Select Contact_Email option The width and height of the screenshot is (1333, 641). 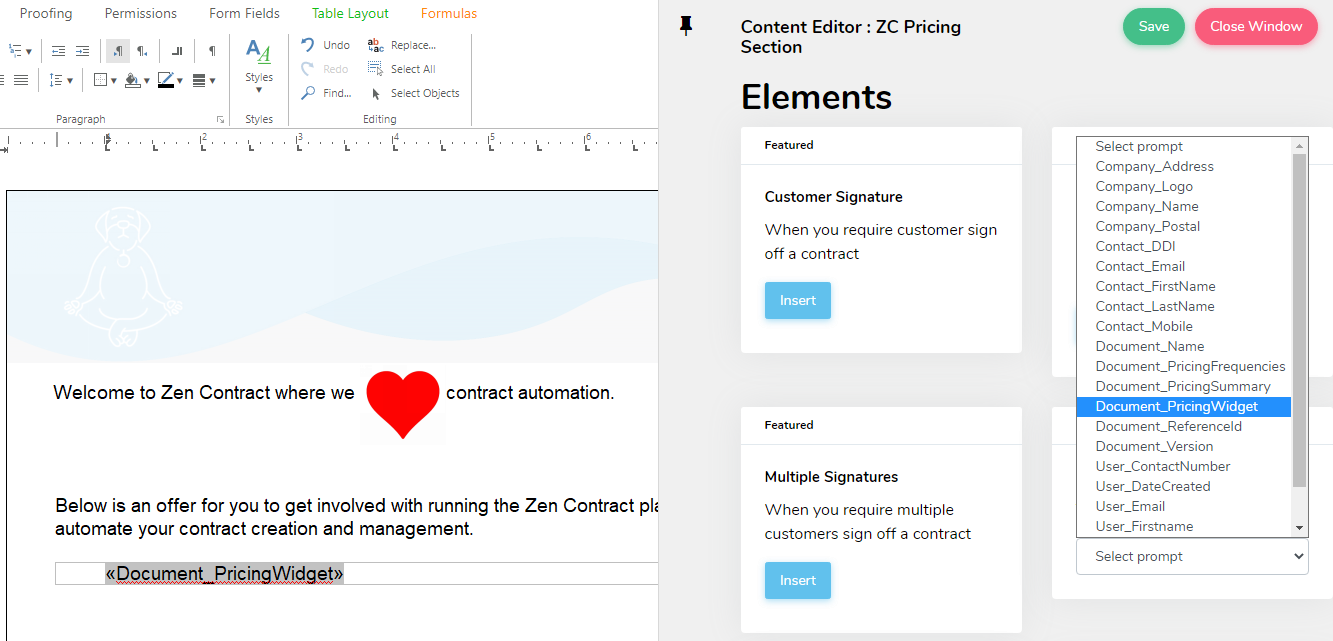click(x=1184, y=266)
